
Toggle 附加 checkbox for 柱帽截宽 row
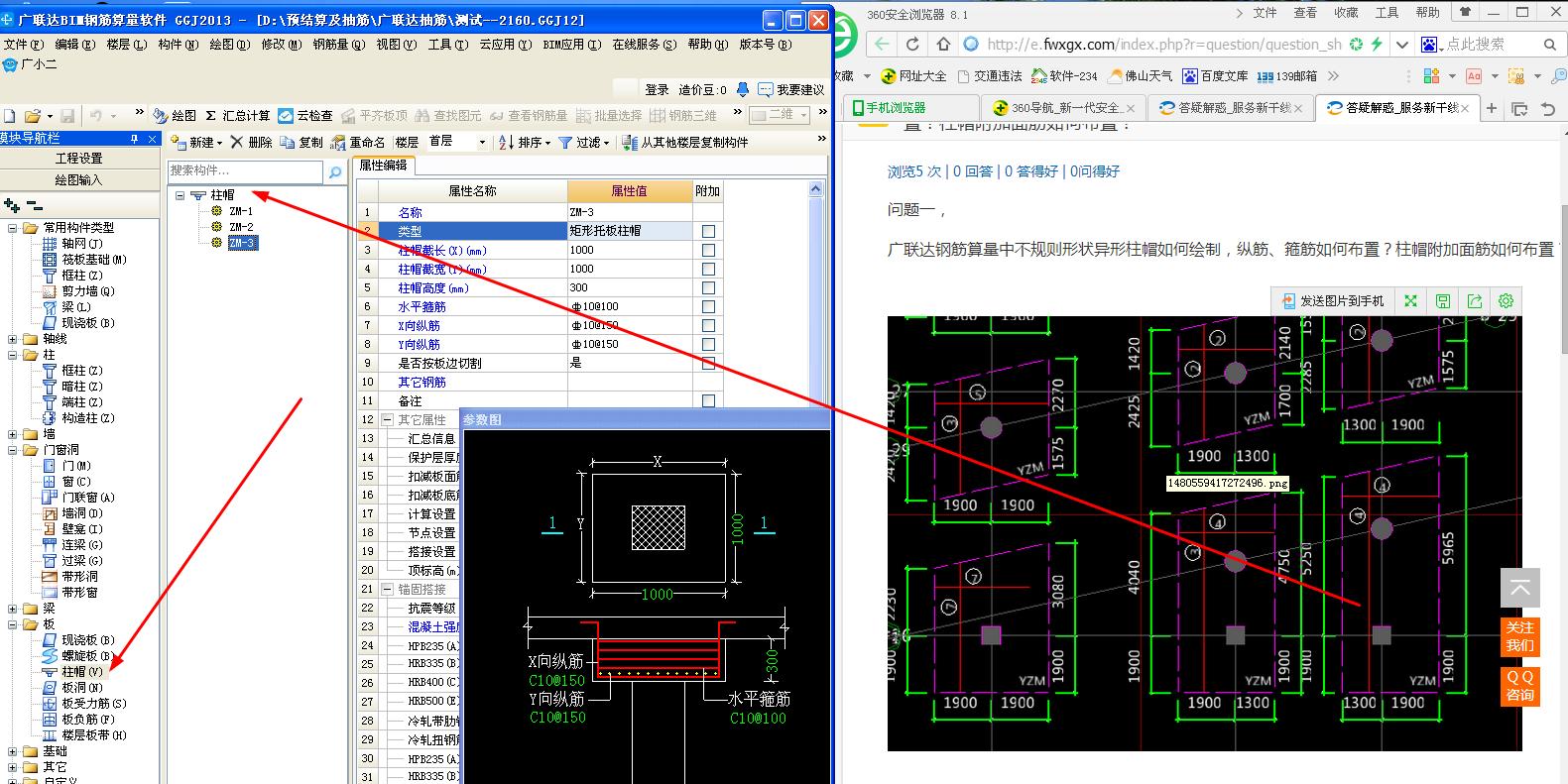click(708, 269)
